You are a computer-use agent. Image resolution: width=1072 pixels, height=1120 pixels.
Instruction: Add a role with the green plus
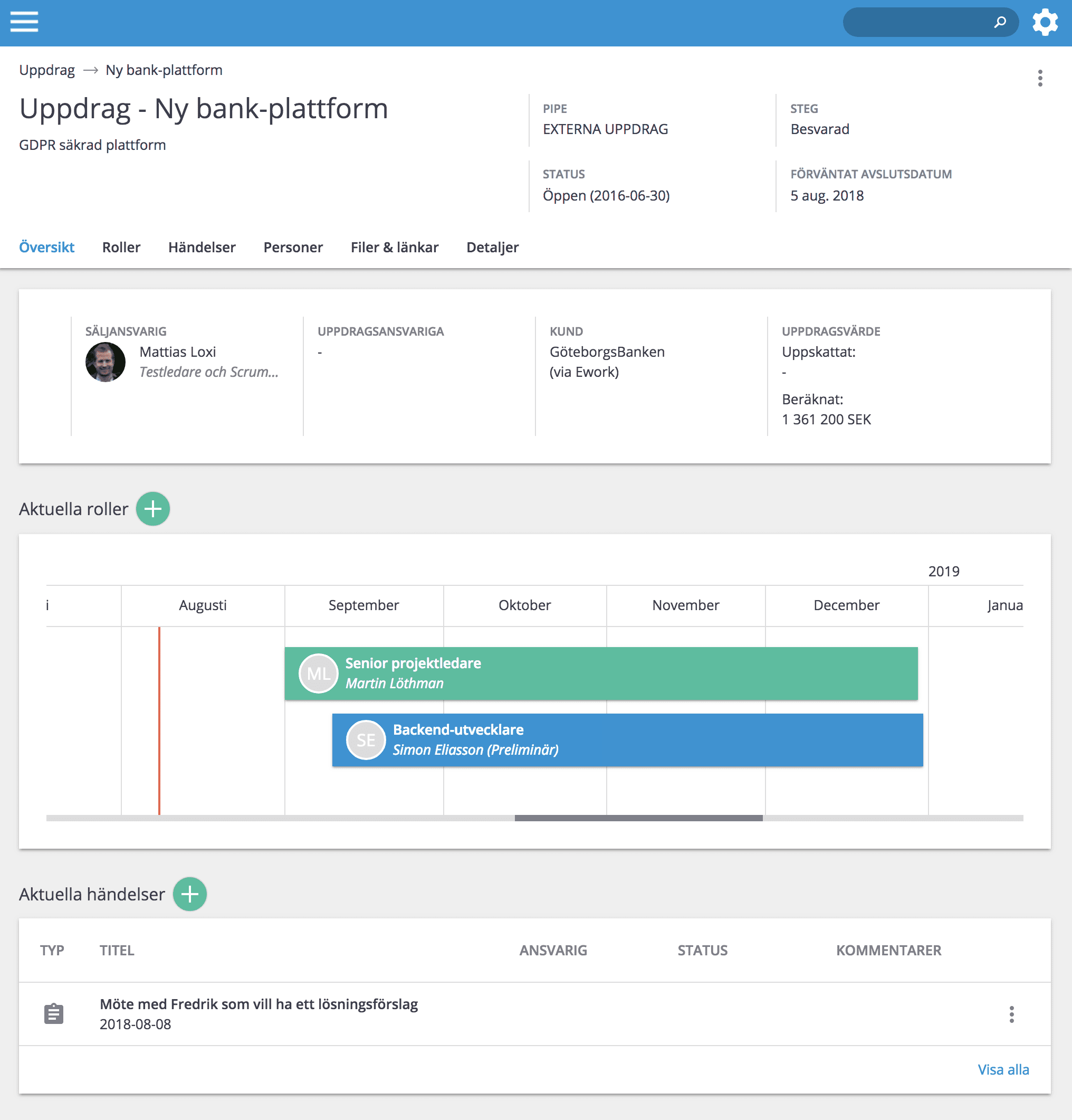[153, 509]
